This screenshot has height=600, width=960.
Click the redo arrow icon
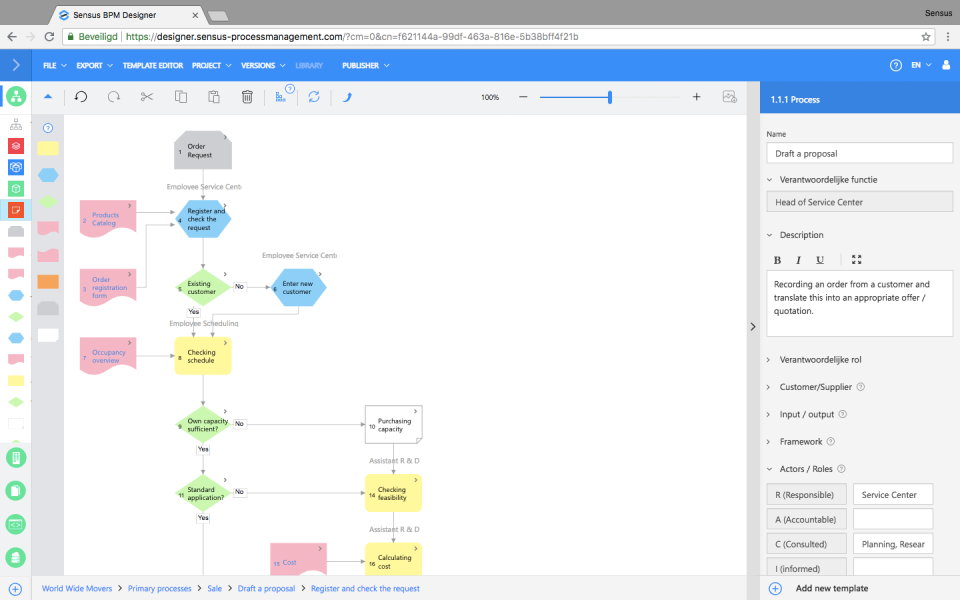pyautogui.click(x=114, y=97)
